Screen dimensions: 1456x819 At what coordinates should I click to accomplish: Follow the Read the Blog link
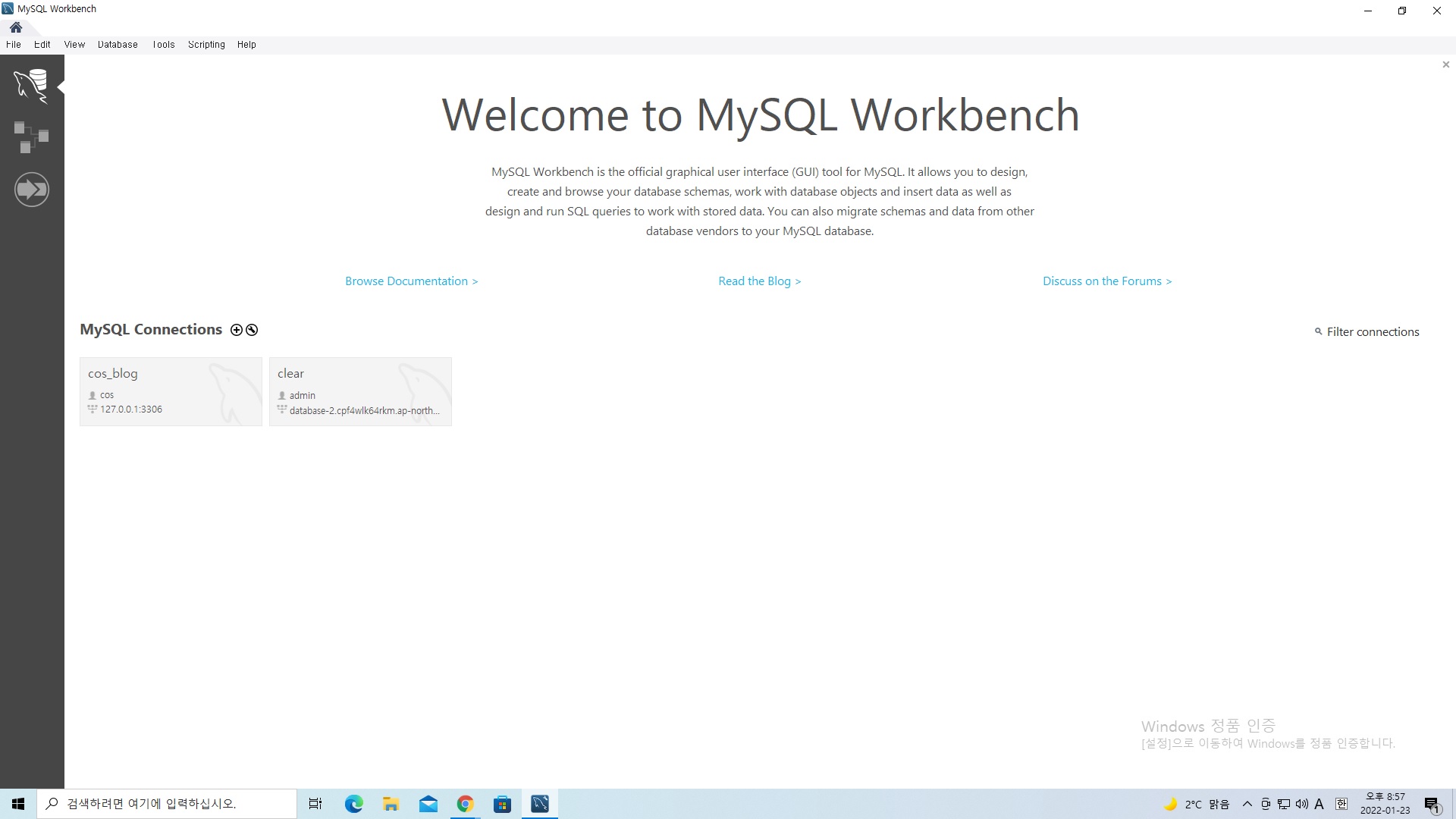point(760,281)
